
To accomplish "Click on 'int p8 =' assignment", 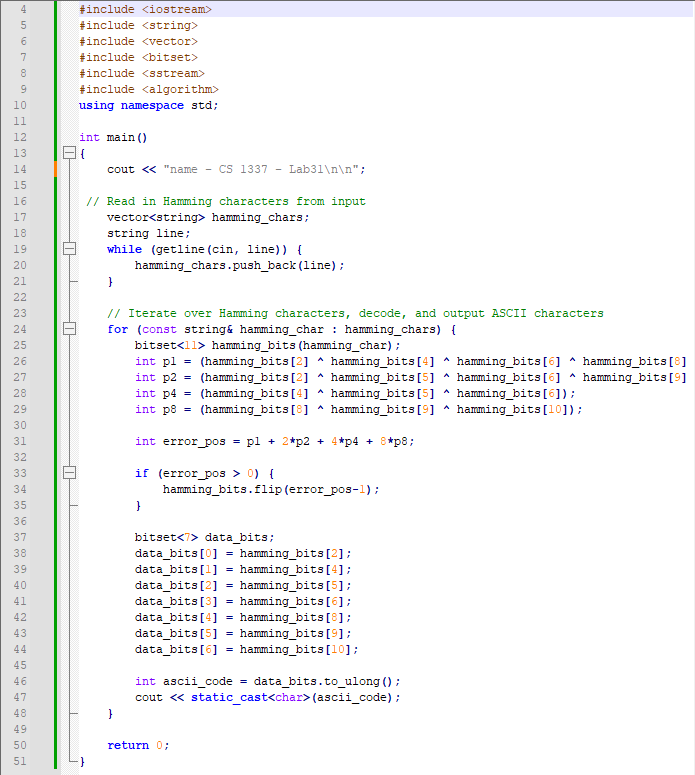I will (x=163, y=409).
